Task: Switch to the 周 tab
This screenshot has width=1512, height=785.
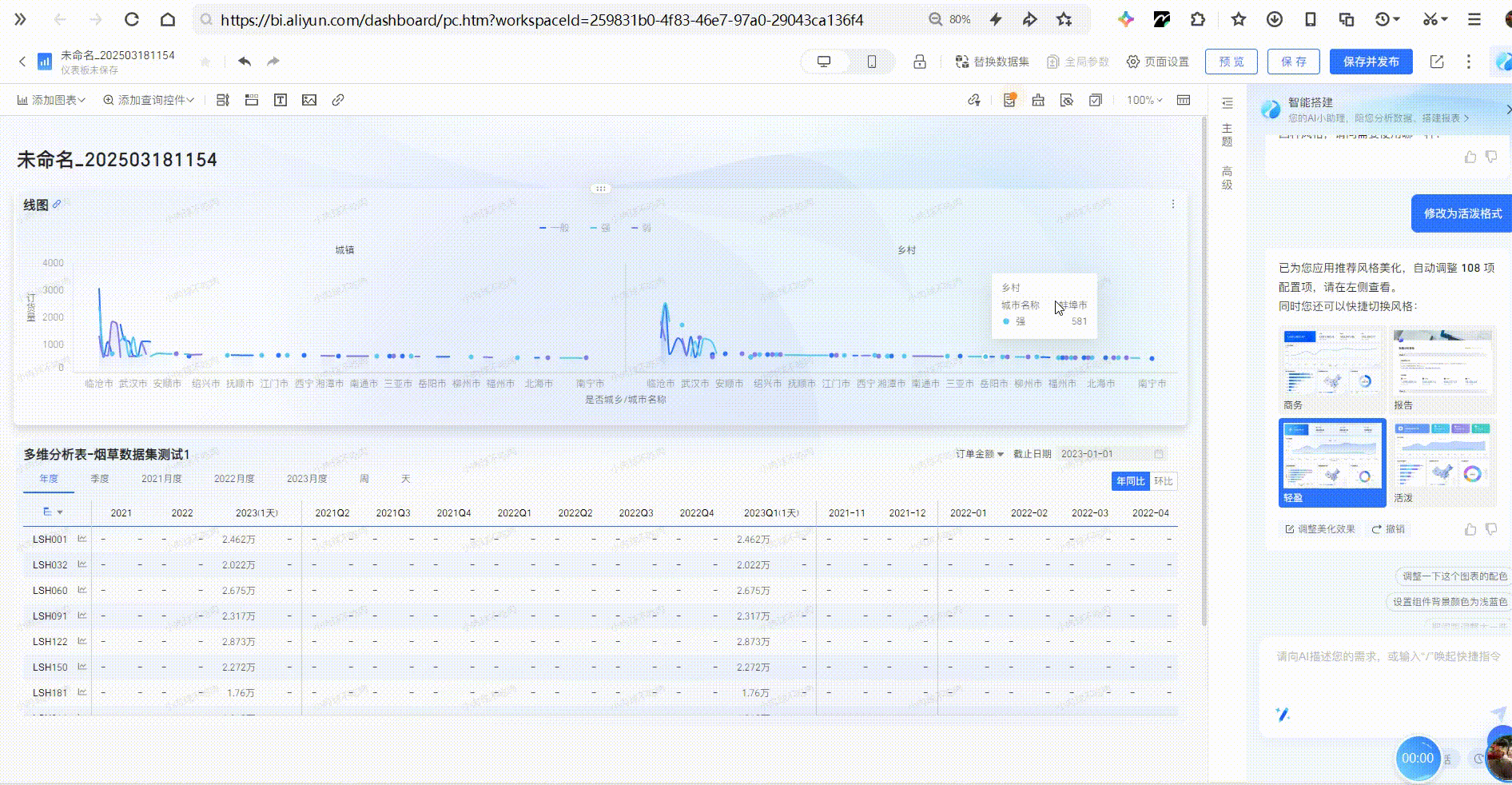Action: (x=364, y=479)
